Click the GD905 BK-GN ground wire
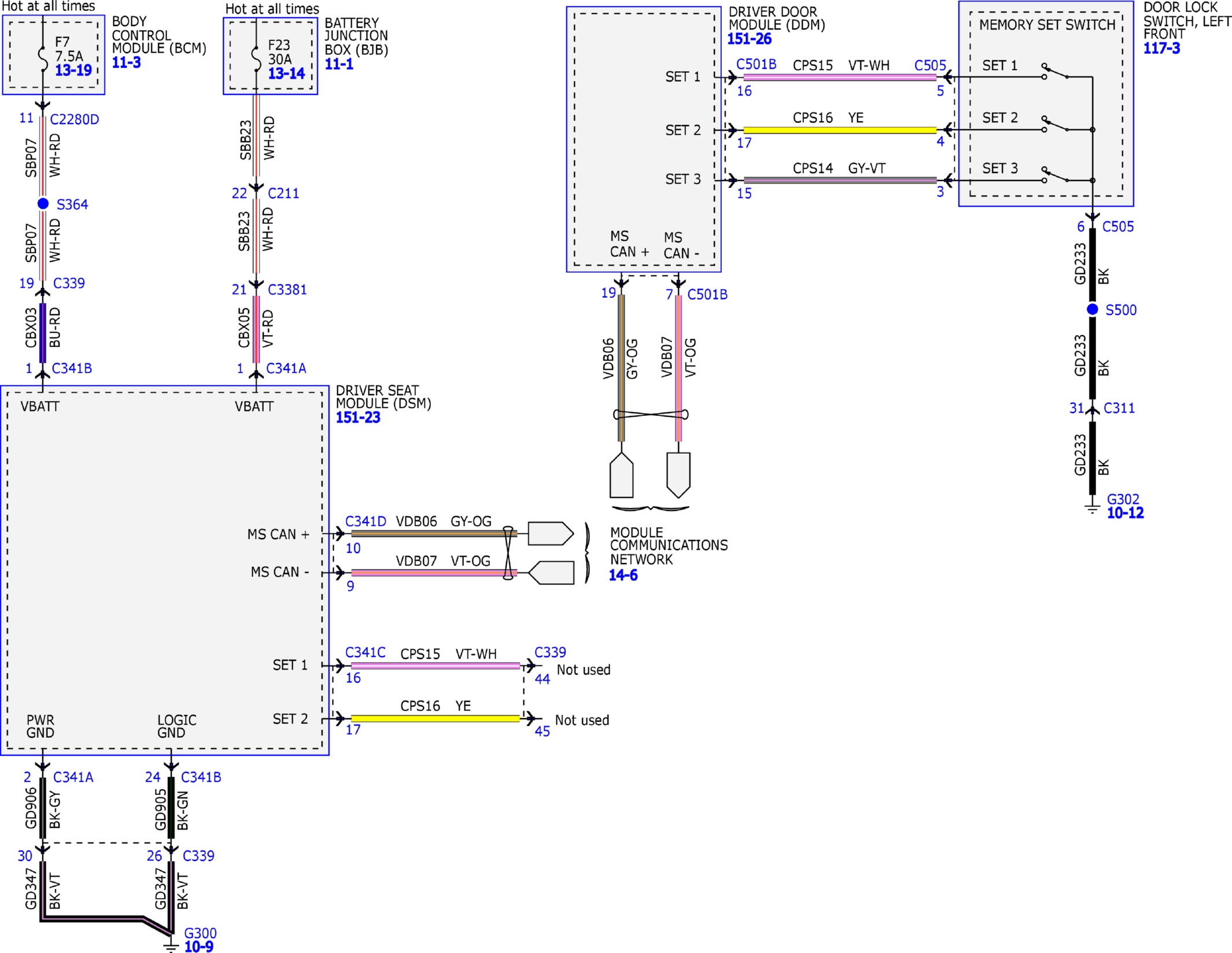This screenshot has width=1232, height=953. pyautogui.click(x=171, y=807)
